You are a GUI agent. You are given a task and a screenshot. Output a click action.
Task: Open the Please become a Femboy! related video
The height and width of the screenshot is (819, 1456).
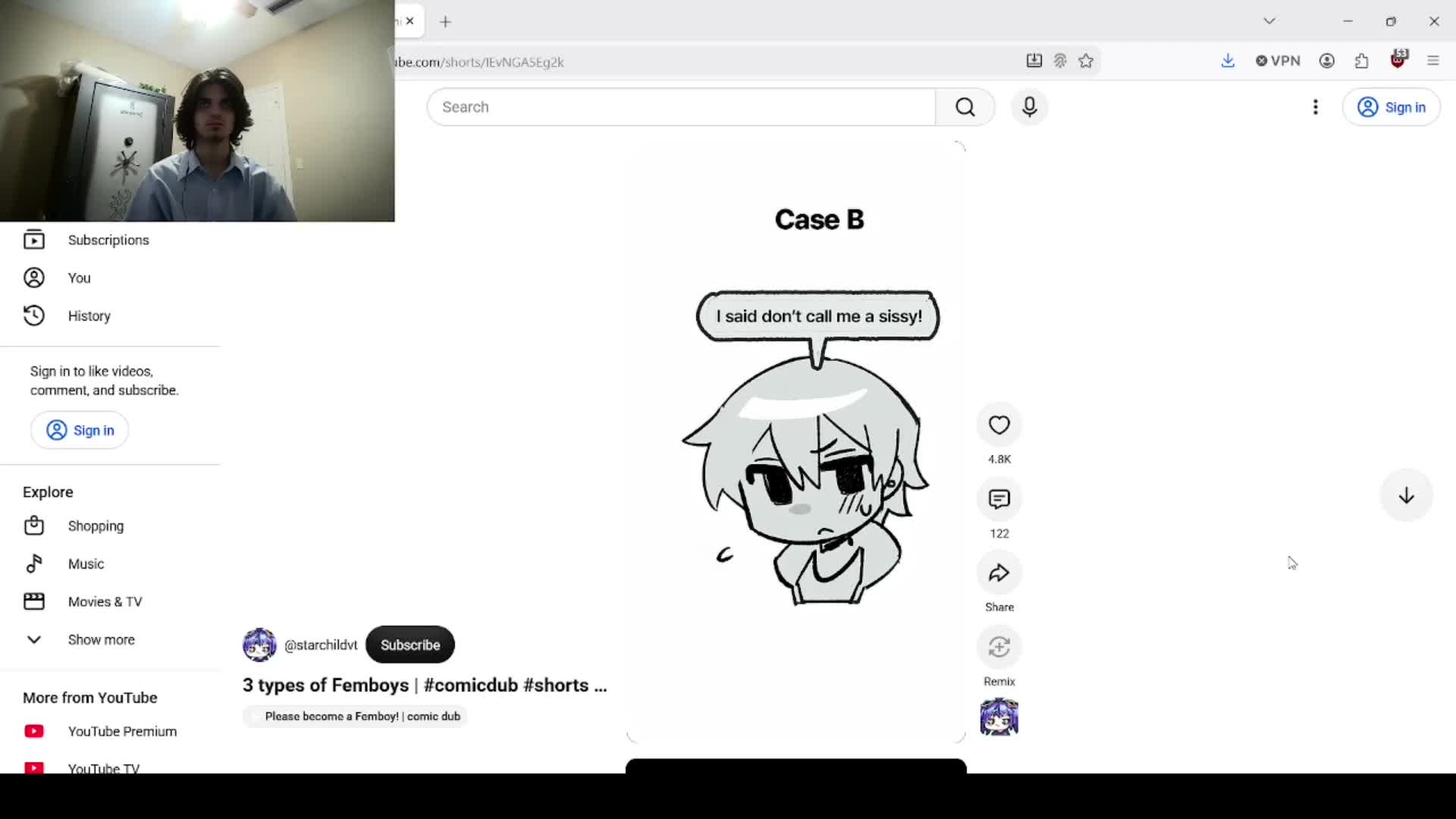355,717
